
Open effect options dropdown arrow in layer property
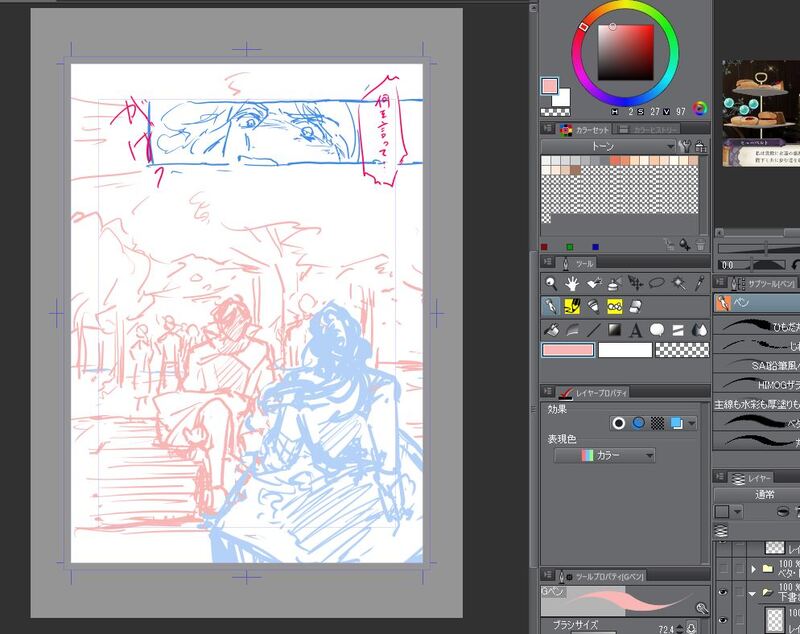coord(691,423)
